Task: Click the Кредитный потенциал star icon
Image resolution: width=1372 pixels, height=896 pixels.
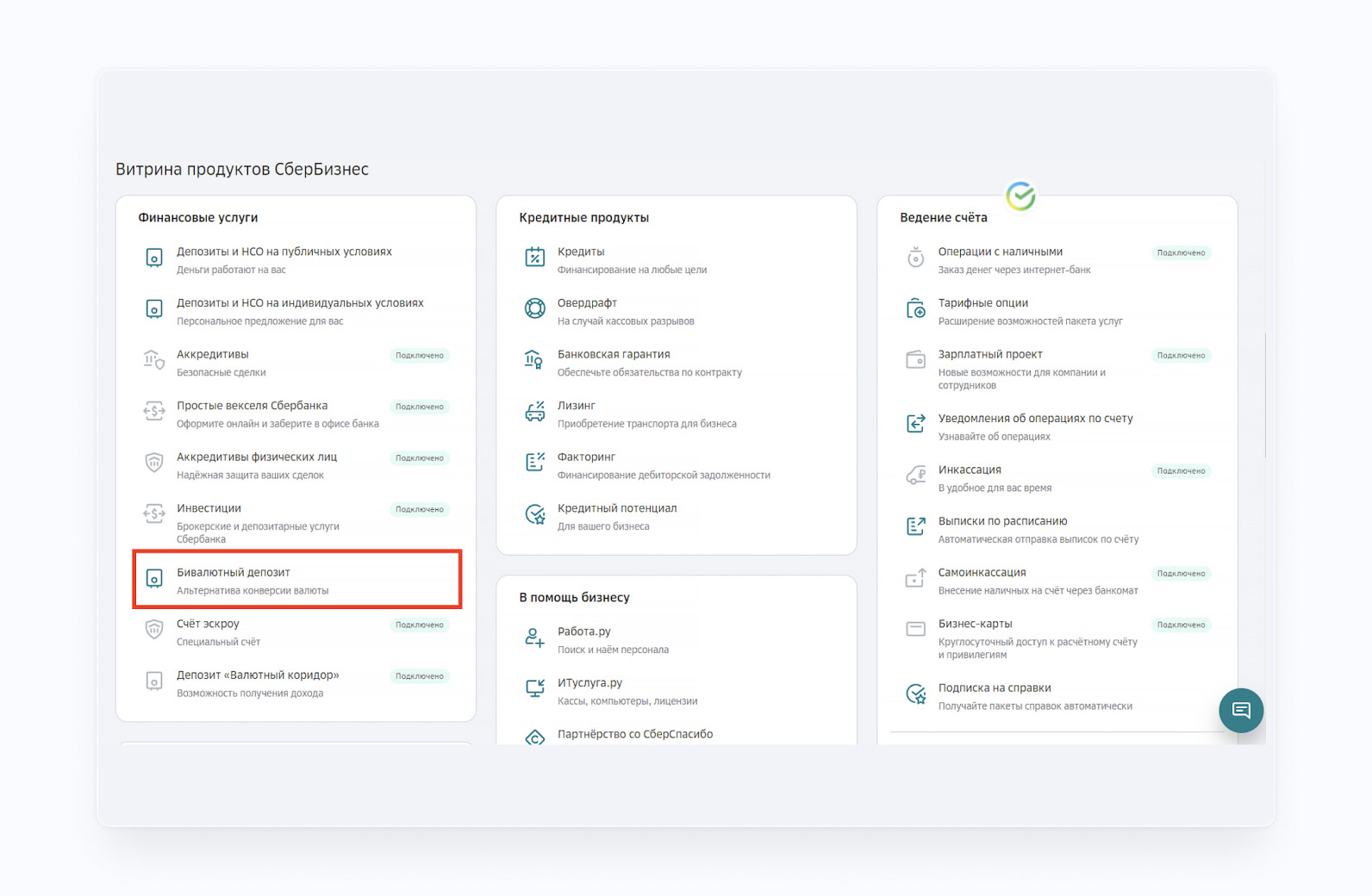Action: coord(535,514)
